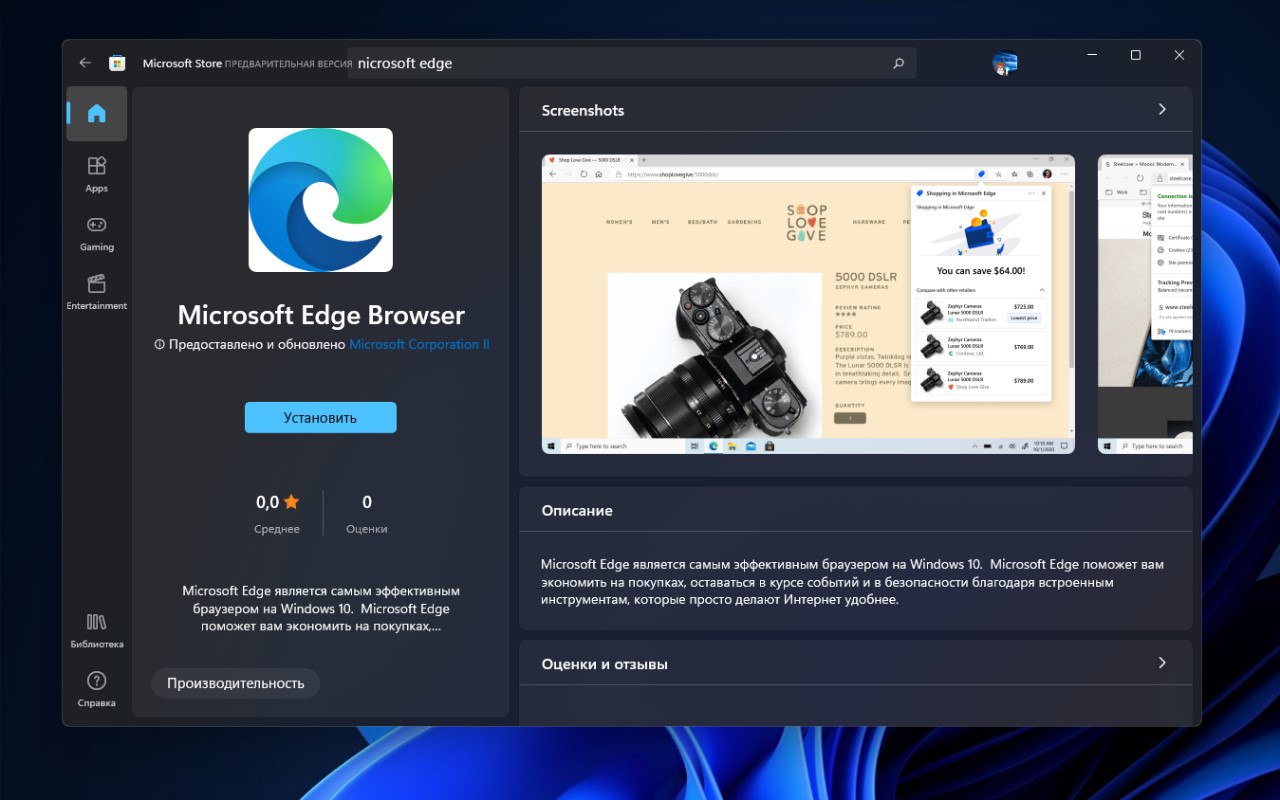Expand Оценки и отзывы with chevron

pos(1162,663)
